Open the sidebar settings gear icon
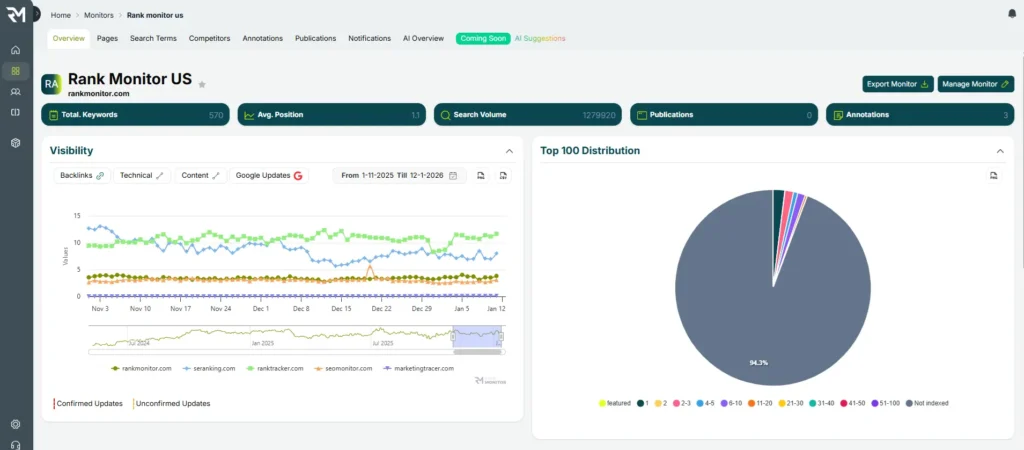This screenshot has height=450, width=1024. [x=15, y=425]
